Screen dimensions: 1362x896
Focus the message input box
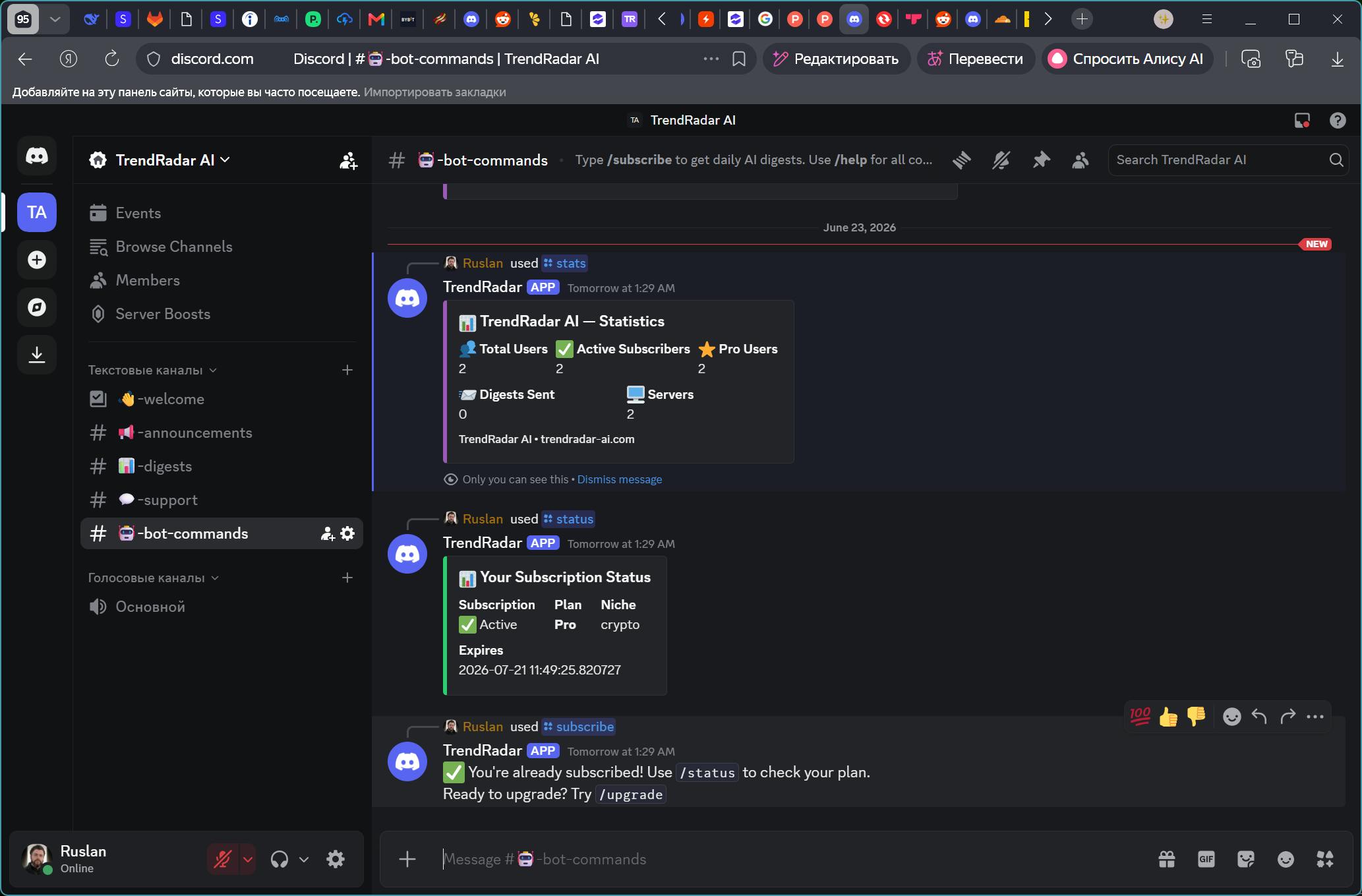click(791, 859)
